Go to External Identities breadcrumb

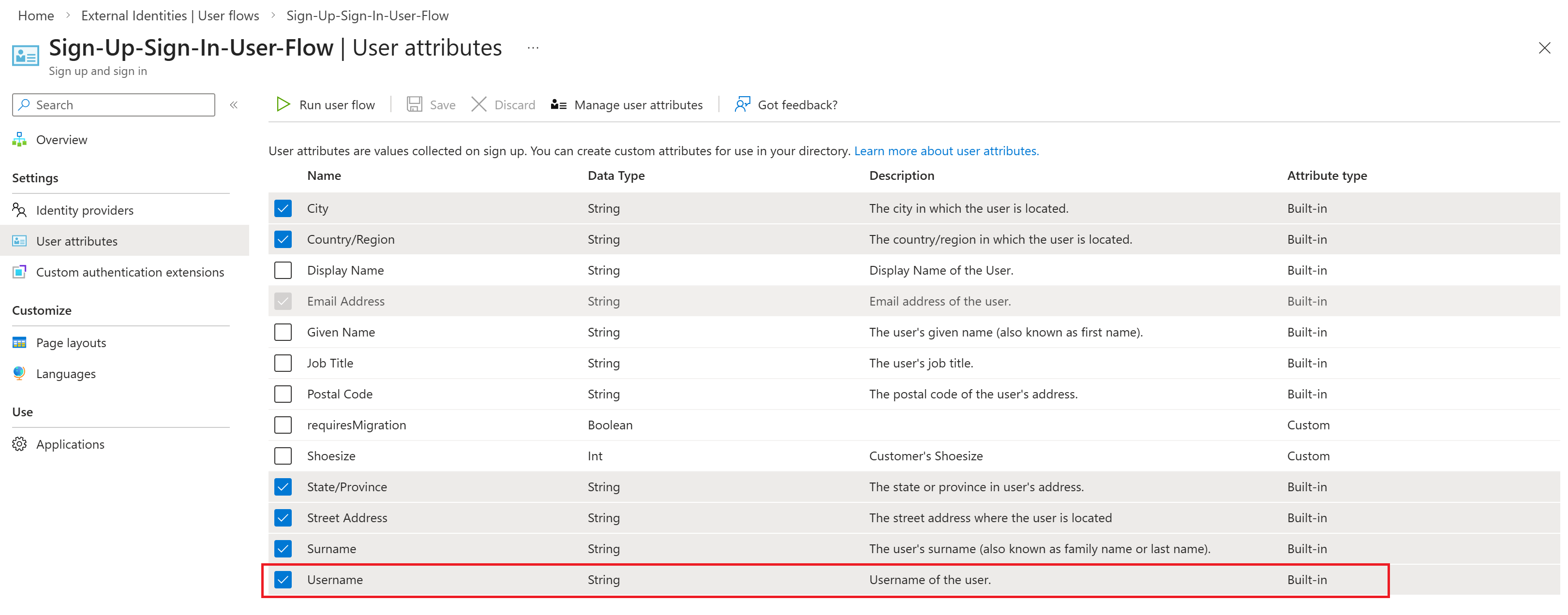click(170, 15)
